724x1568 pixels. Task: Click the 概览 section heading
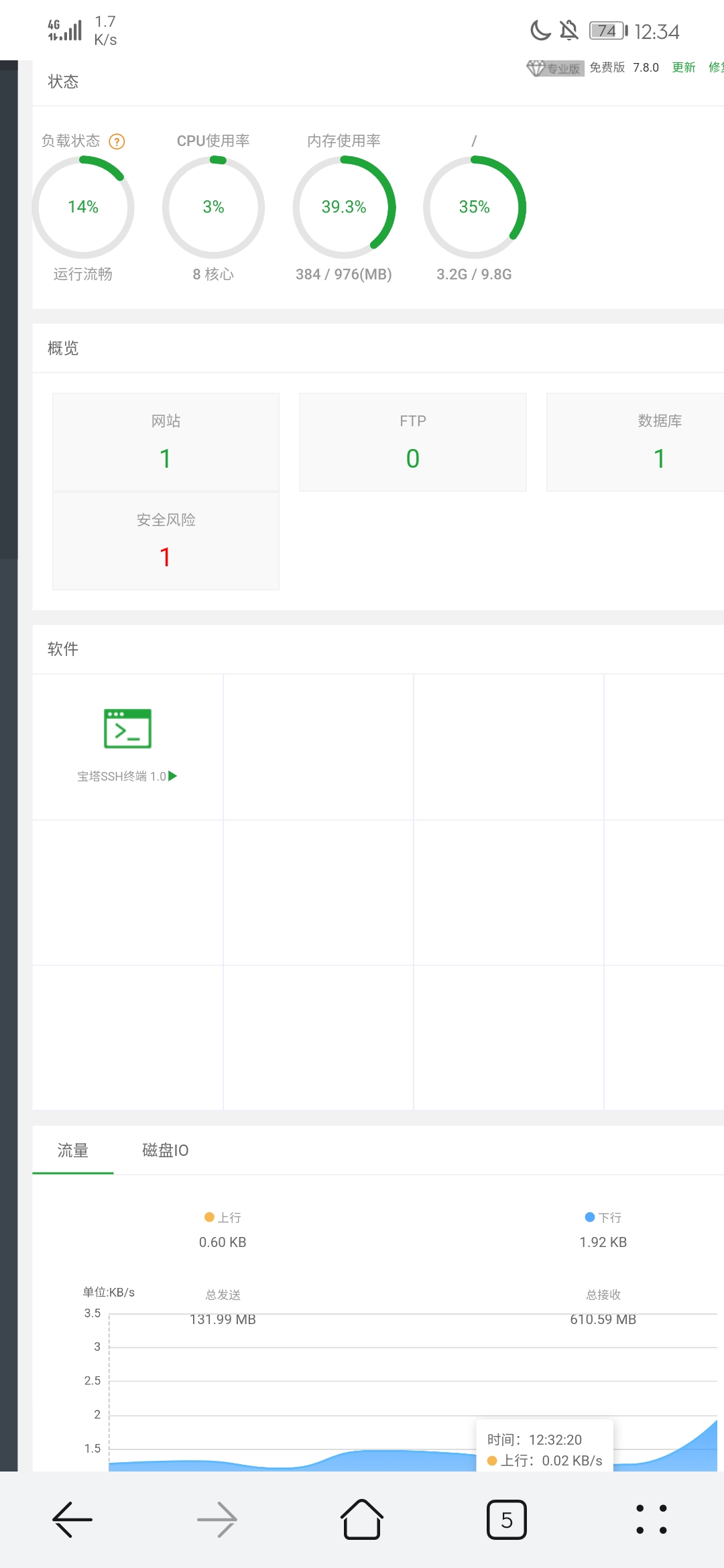pyautogui.click(x=63, y=348)
